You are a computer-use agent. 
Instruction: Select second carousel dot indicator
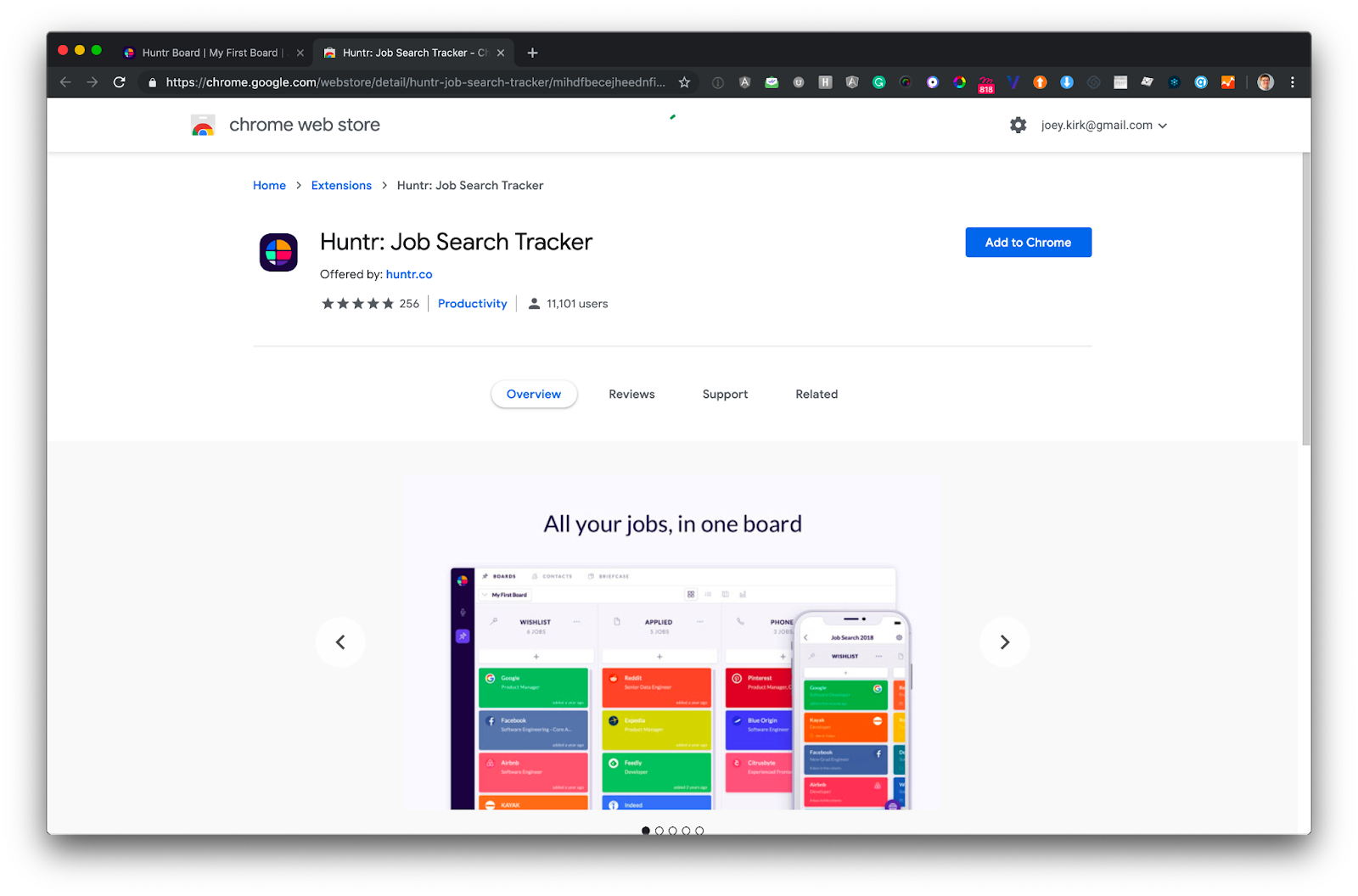pyautogui.click(x=659, y=831)
